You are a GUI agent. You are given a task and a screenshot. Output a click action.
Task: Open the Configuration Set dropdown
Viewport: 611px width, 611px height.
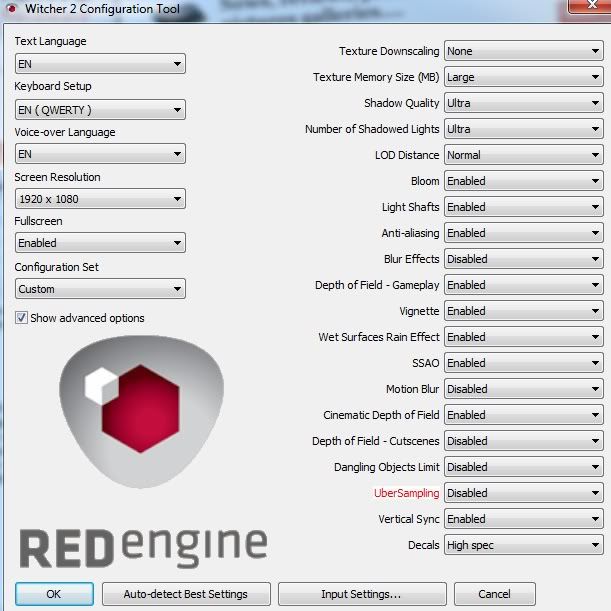tap(100, 289)
